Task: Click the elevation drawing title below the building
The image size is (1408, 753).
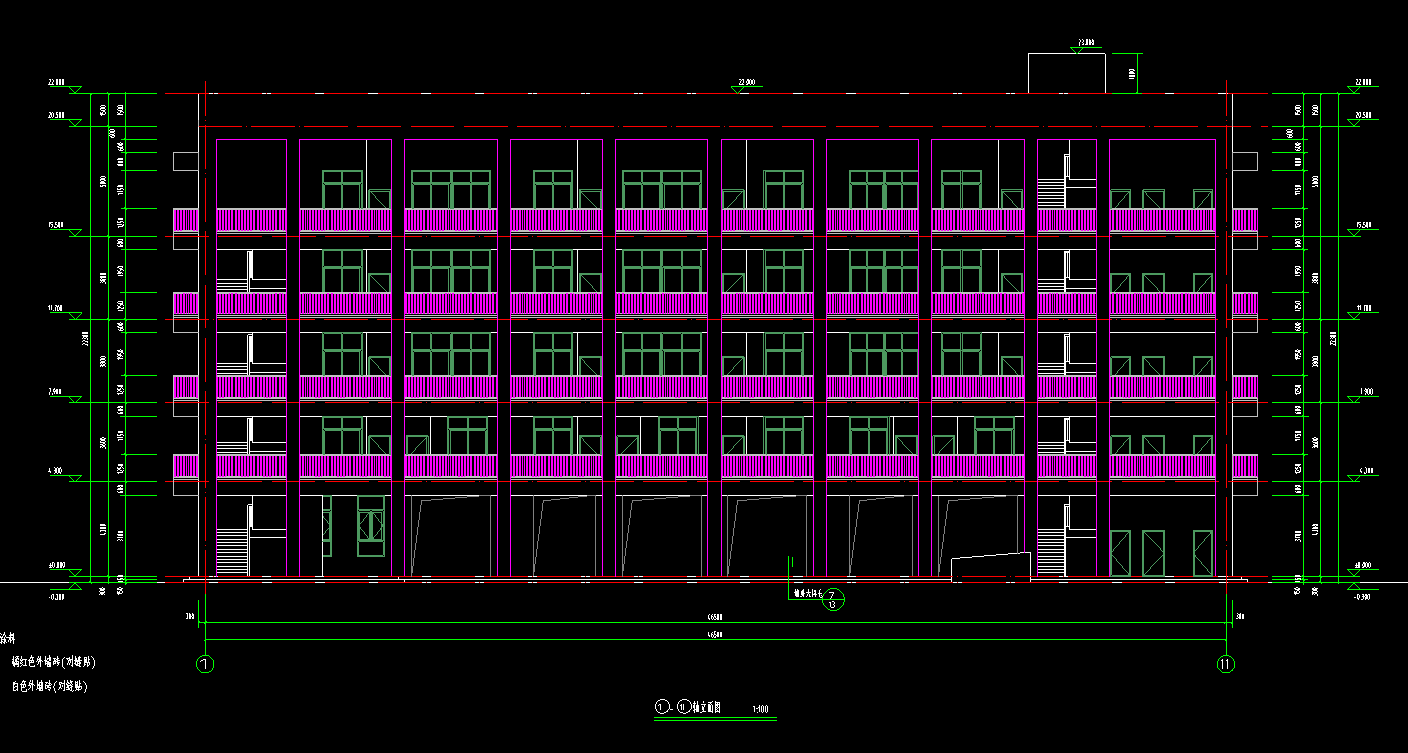Action: [700, 707]
